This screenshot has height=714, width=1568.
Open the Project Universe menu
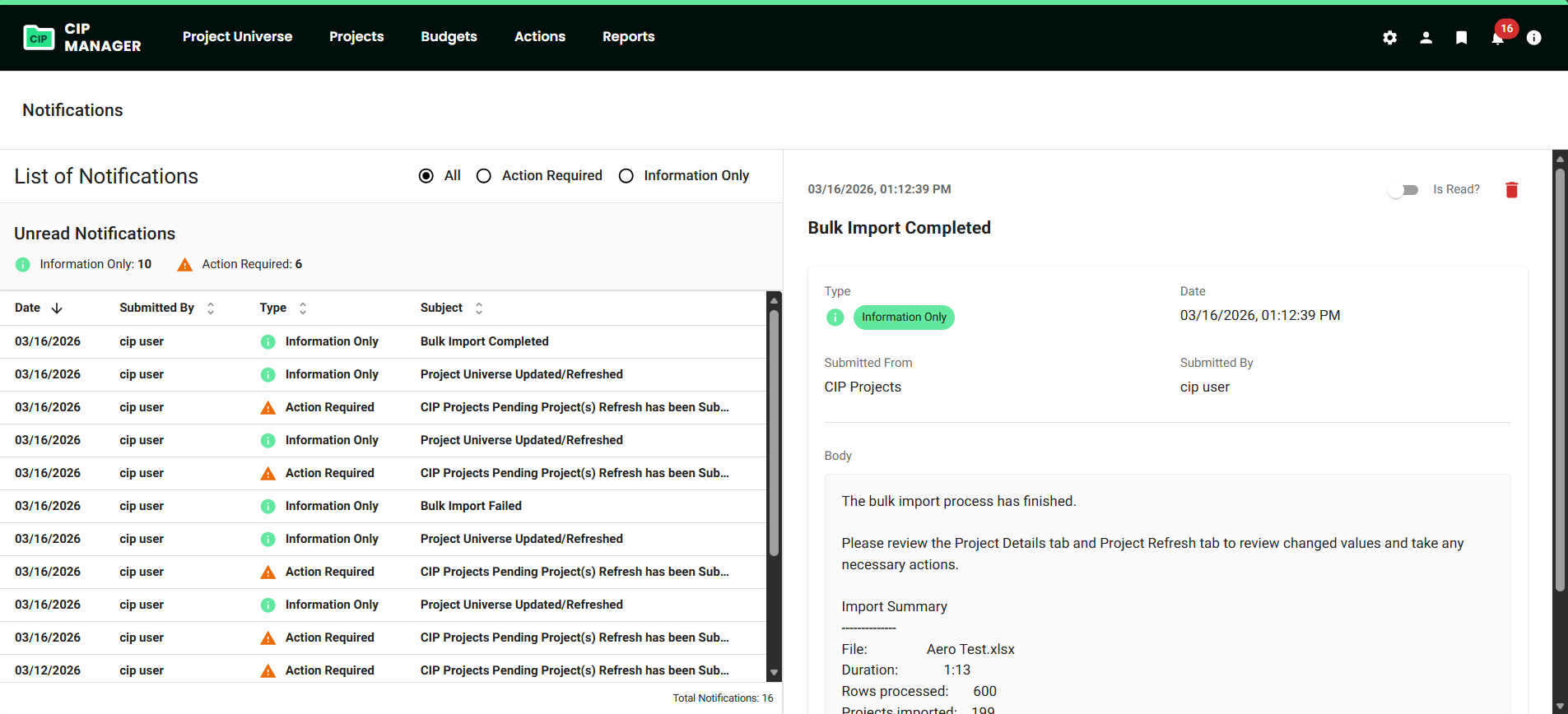coord(237,37)
